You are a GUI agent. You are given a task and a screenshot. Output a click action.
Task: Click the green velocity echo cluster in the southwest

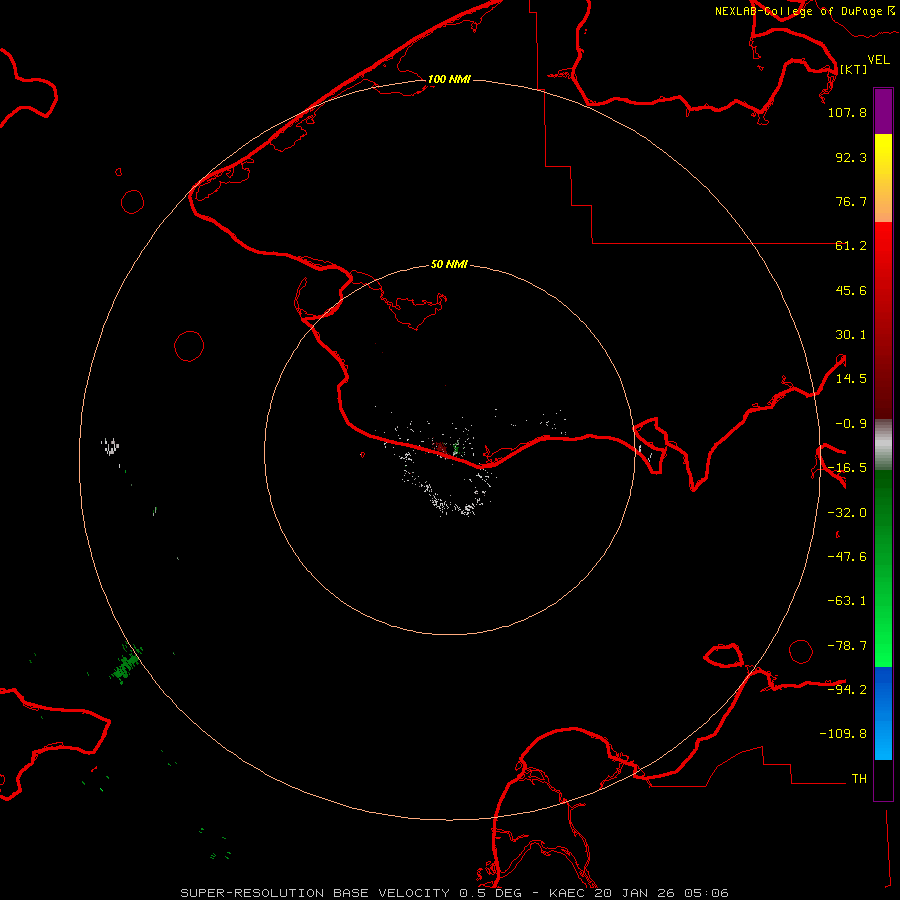[127, 664]
